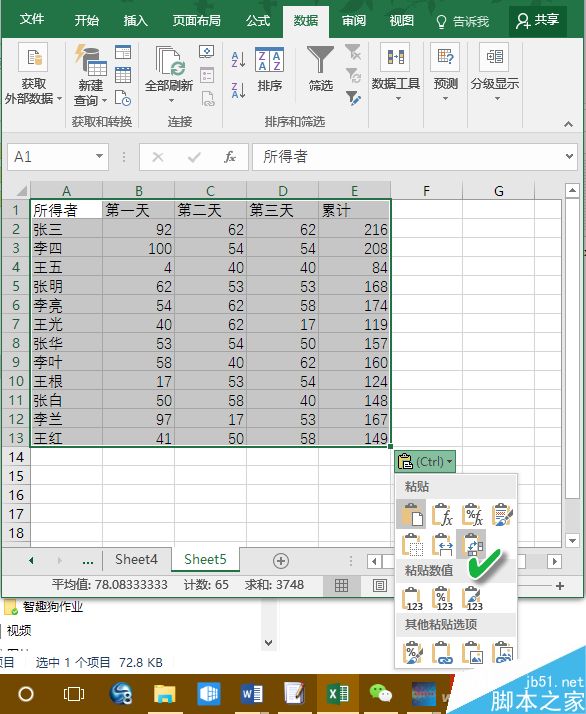Click the Paste Link icon
Screen dimensions: 586x714
[442, 653]
